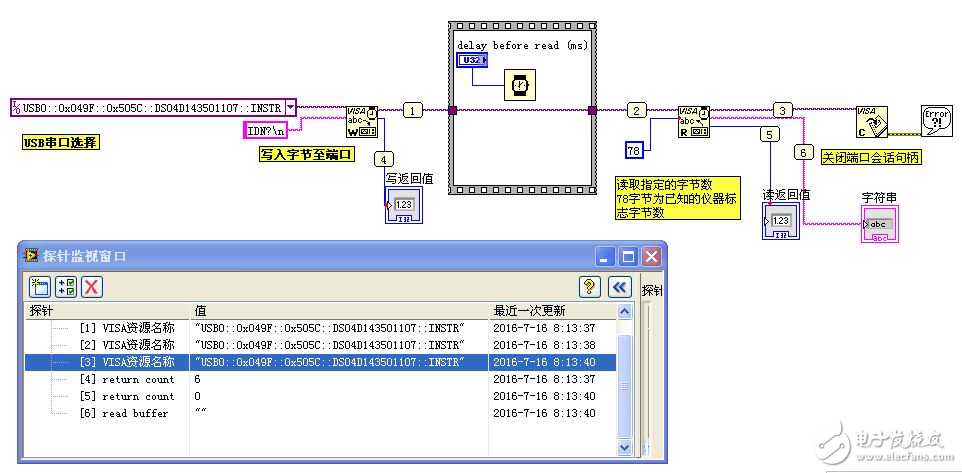
Task: Click probe marker 5 above 读返回值
Action: click(769, 133)
